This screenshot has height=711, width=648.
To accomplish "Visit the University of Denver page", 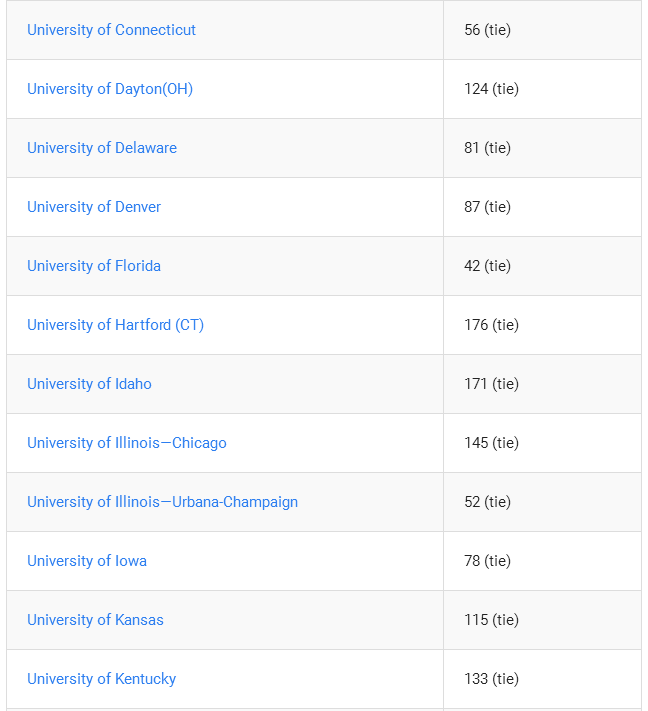I will coord(94,207).
